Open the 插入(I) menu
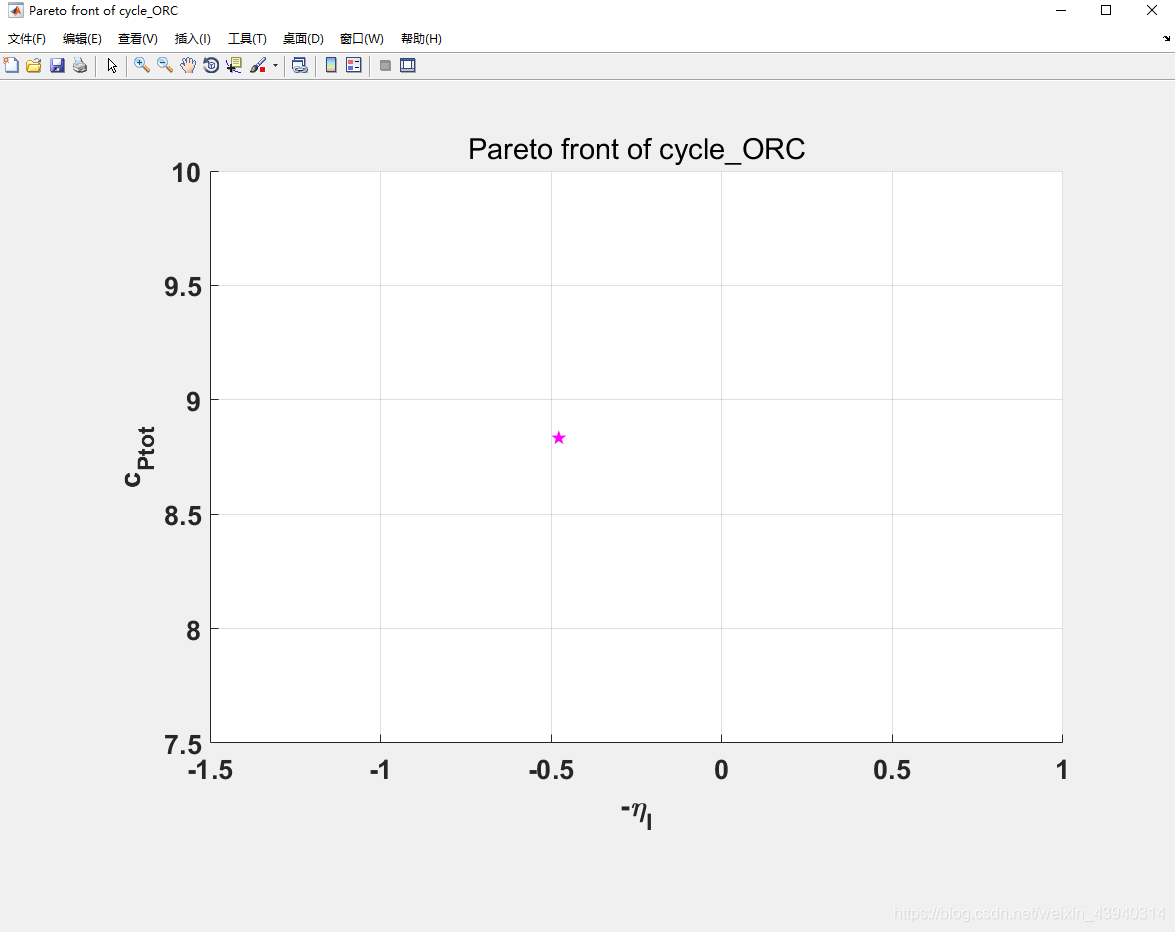This screenshot has width=1175, height=932. [x=192, y=39]
